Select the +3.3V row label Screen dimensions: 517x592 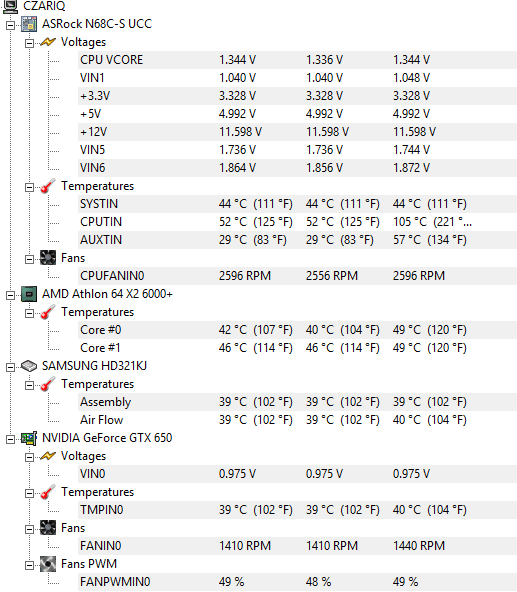pyautogui.click(x=95, y=96)
